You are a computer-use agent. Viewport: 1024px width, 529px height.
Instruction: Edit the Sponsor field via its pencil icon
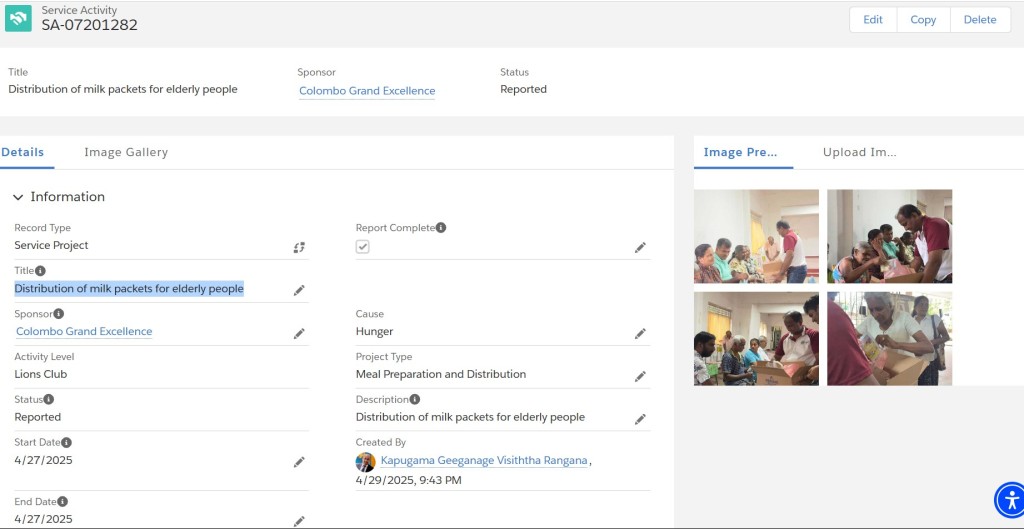[299, 333]
